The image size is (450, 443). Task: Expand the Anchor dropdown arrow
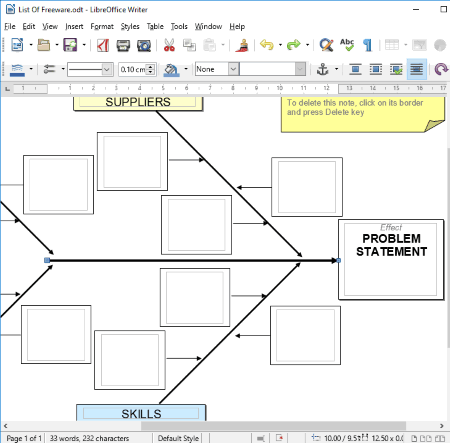(336, 69)
